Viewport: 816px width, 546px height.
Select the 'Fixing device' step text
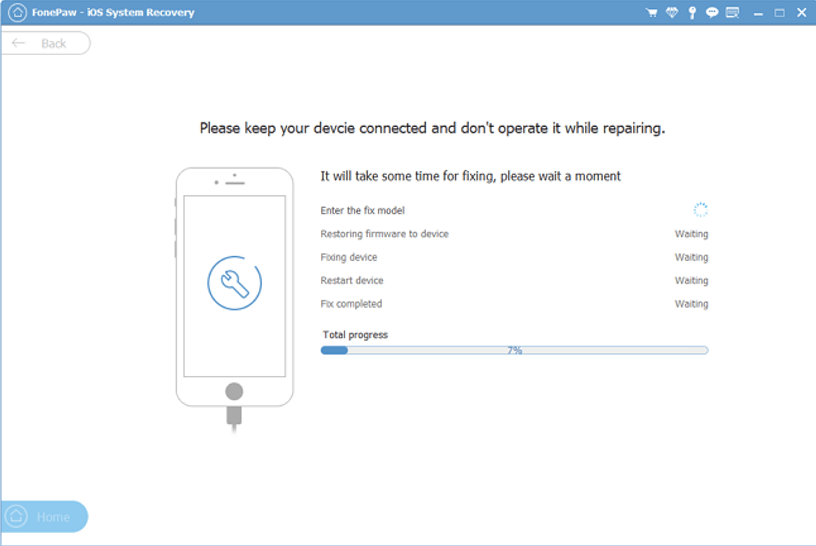349,257
